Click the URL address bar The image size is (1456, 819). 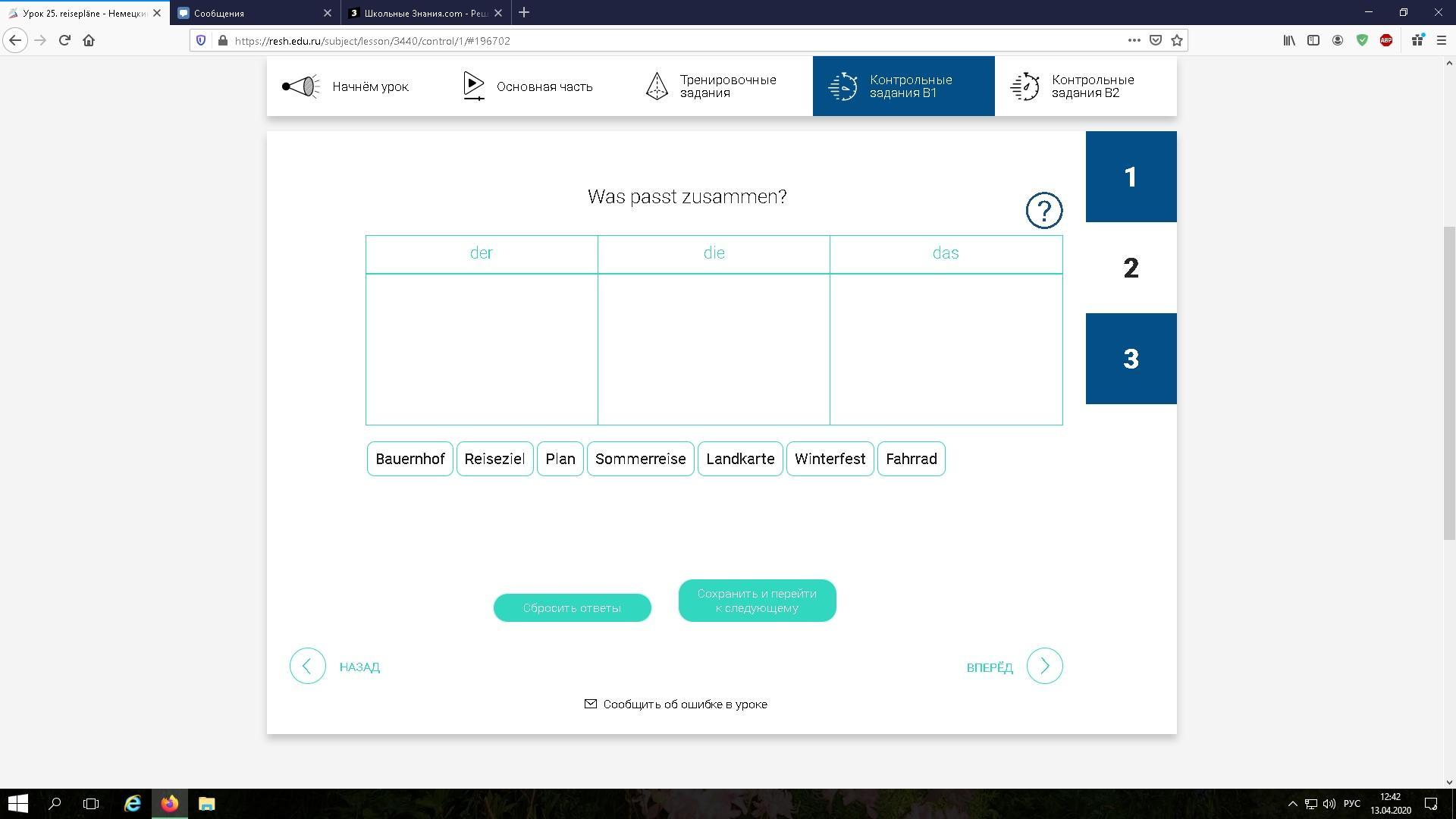coord(667,41)
